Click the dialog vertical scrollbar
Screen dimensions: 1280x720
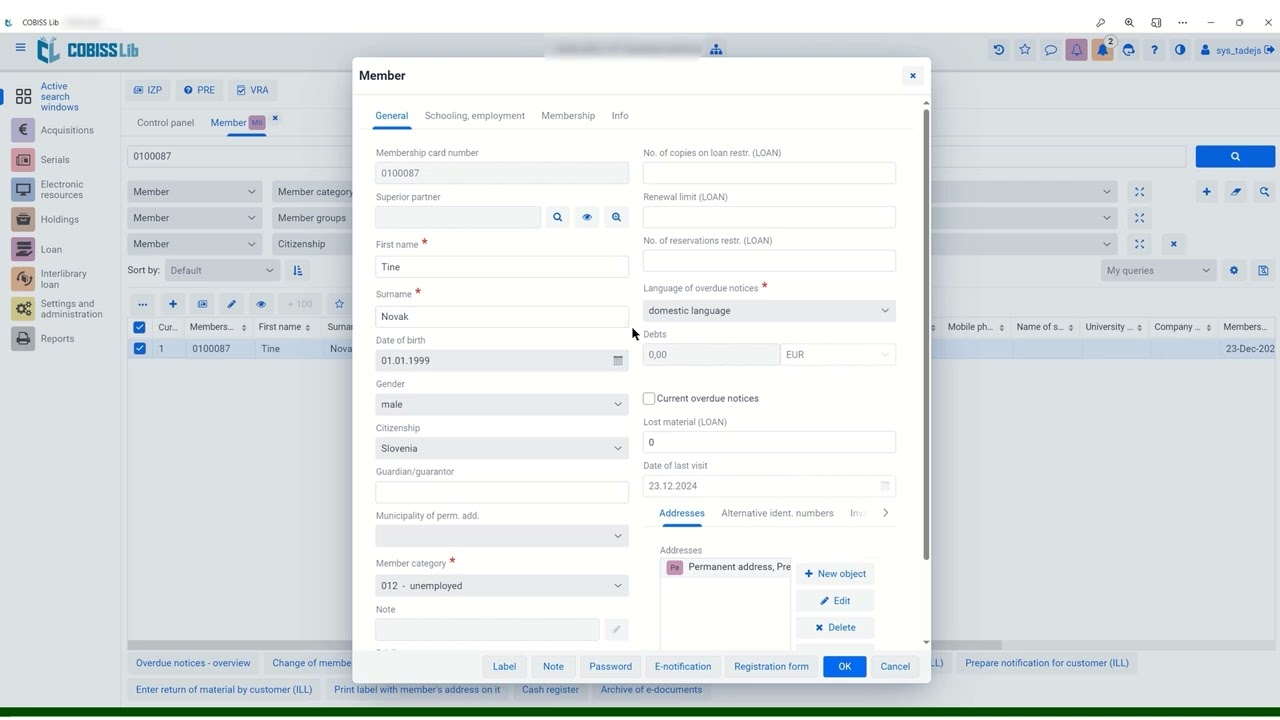coord(926,335)
